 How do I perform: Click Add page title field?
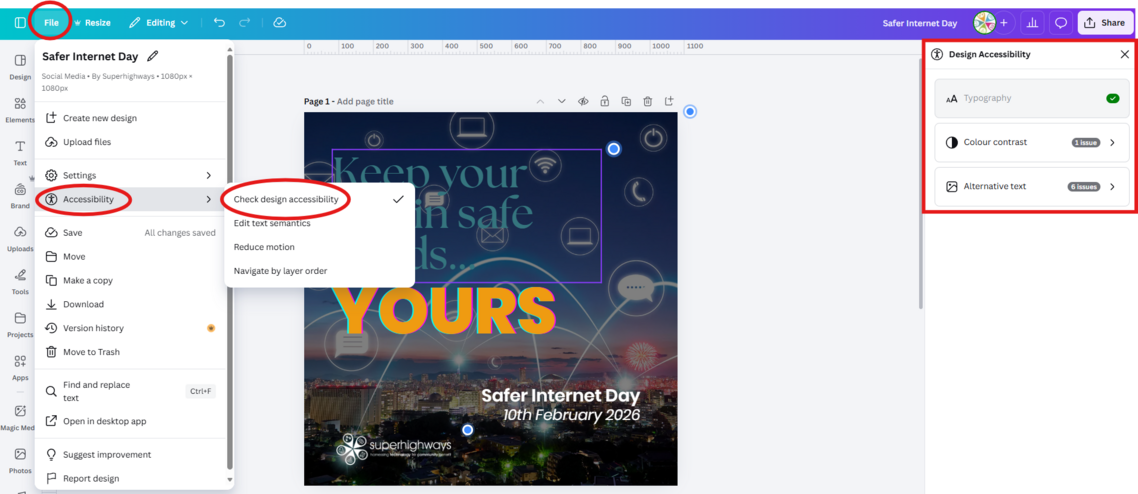[x=365, y=102]
